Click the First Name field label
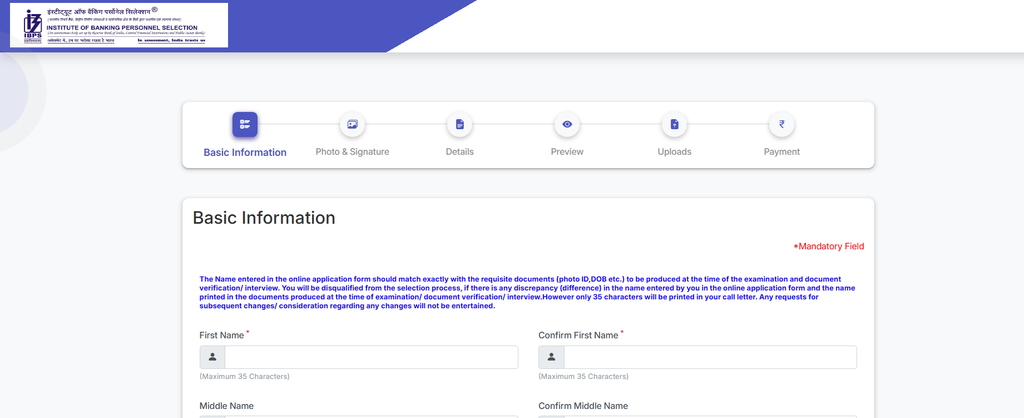 click(x=221, y=335)
